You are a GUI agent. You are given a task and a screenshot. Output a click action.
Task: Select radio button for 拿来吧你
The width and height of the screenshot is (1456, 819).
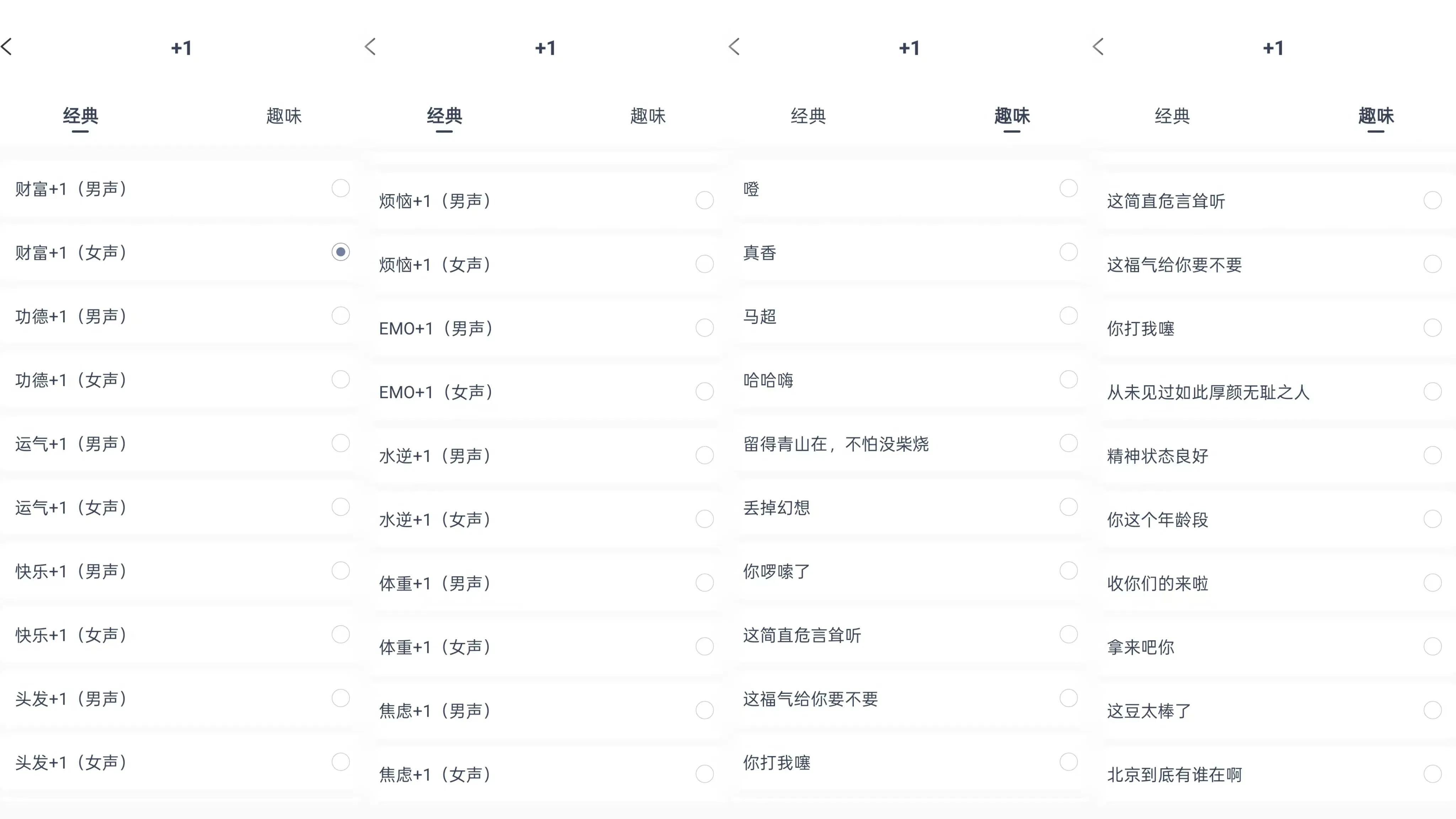(1432, 647)
